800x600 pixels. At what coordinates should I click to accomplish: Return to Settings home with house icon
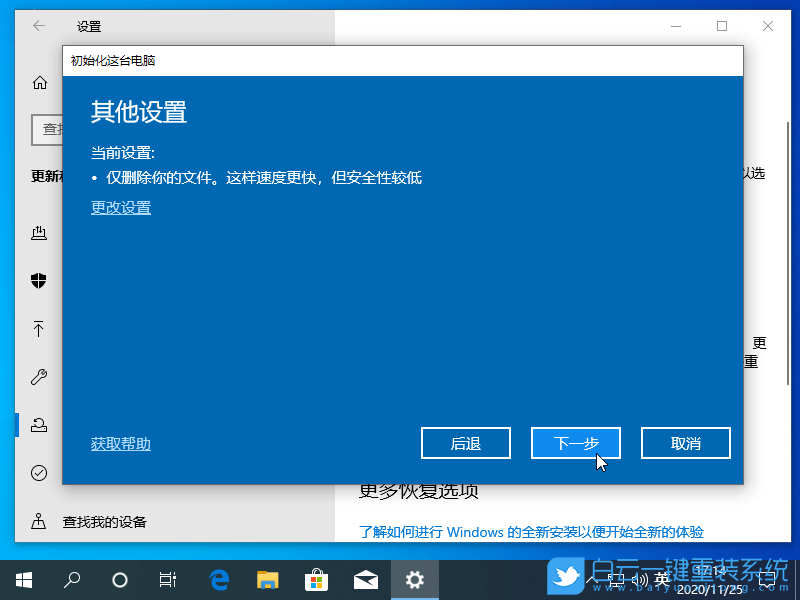pyautogui.click(x=39, y=83)
